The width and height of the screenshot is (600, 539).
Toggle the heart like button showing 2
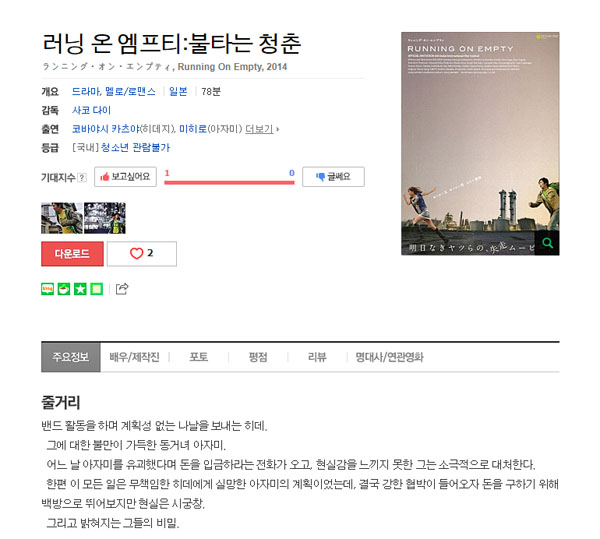[x=142, y=253]
